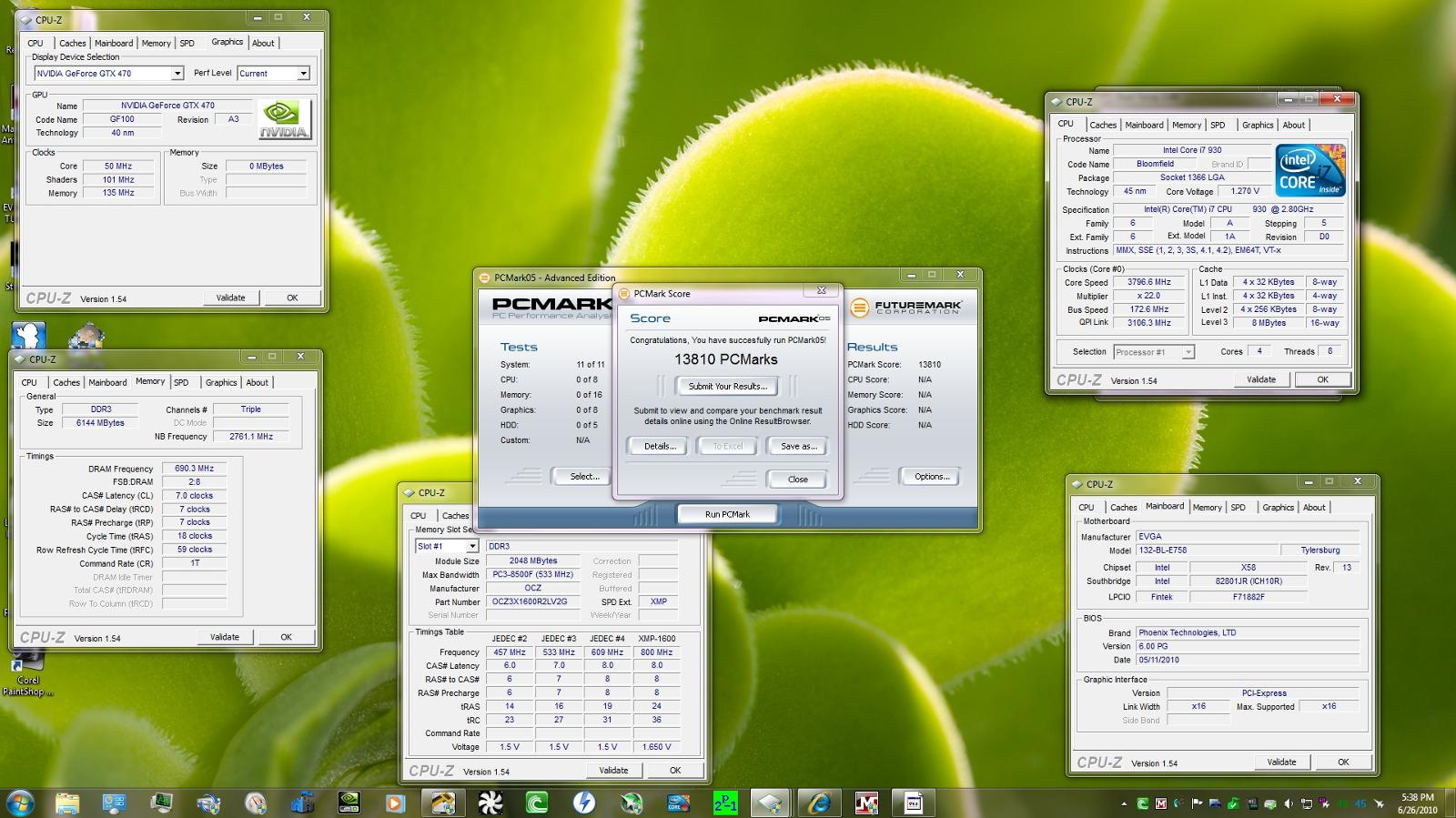Click the Mainboard Model 132-BL-E758 field
This screenshot has height=818, width=1456.
pos(1205,550)
